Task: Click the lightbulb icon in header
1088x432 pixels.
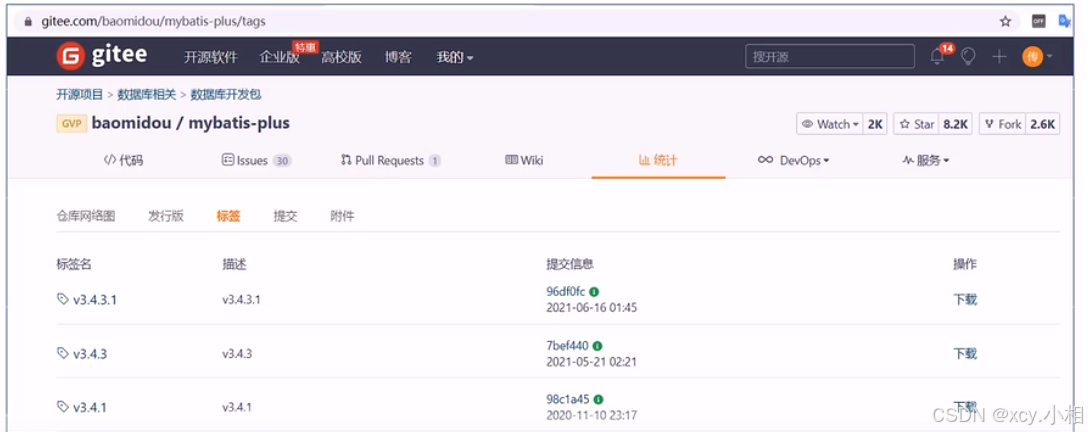Action: [x=968, y=57]
